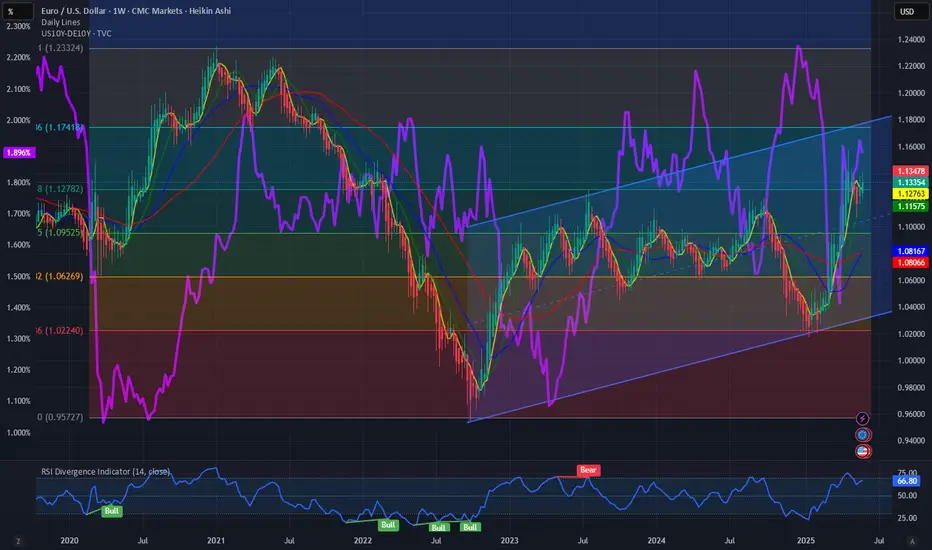Click the 1.08066 red price label
The width and height of the screenshot is (932, 550).
pyautogui.click(x=911, y=262)
